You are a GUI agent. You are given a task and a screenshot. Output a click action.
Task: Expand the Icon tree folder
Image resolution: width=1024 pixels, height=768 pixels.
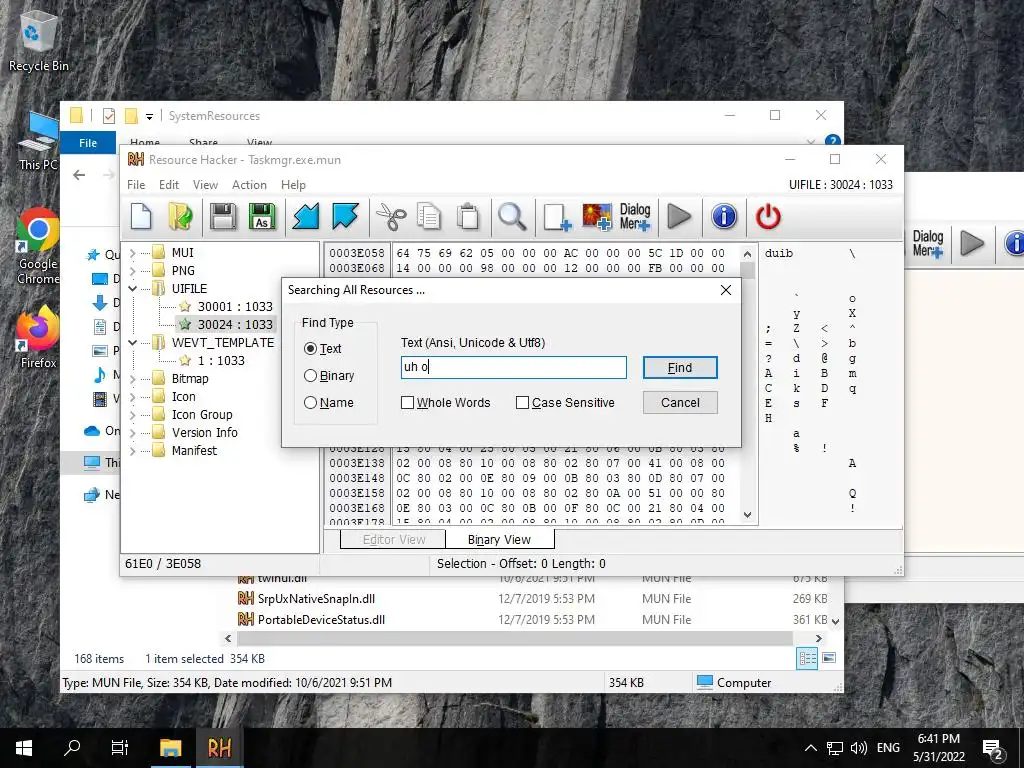pyautogui.click(x=133, y=397)
